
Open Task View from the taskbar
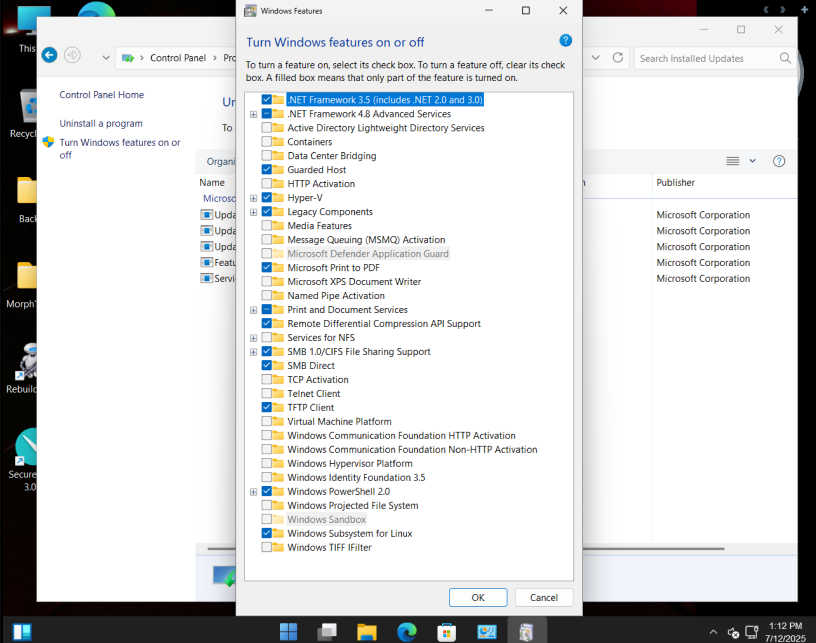click(x=328, y=632)
